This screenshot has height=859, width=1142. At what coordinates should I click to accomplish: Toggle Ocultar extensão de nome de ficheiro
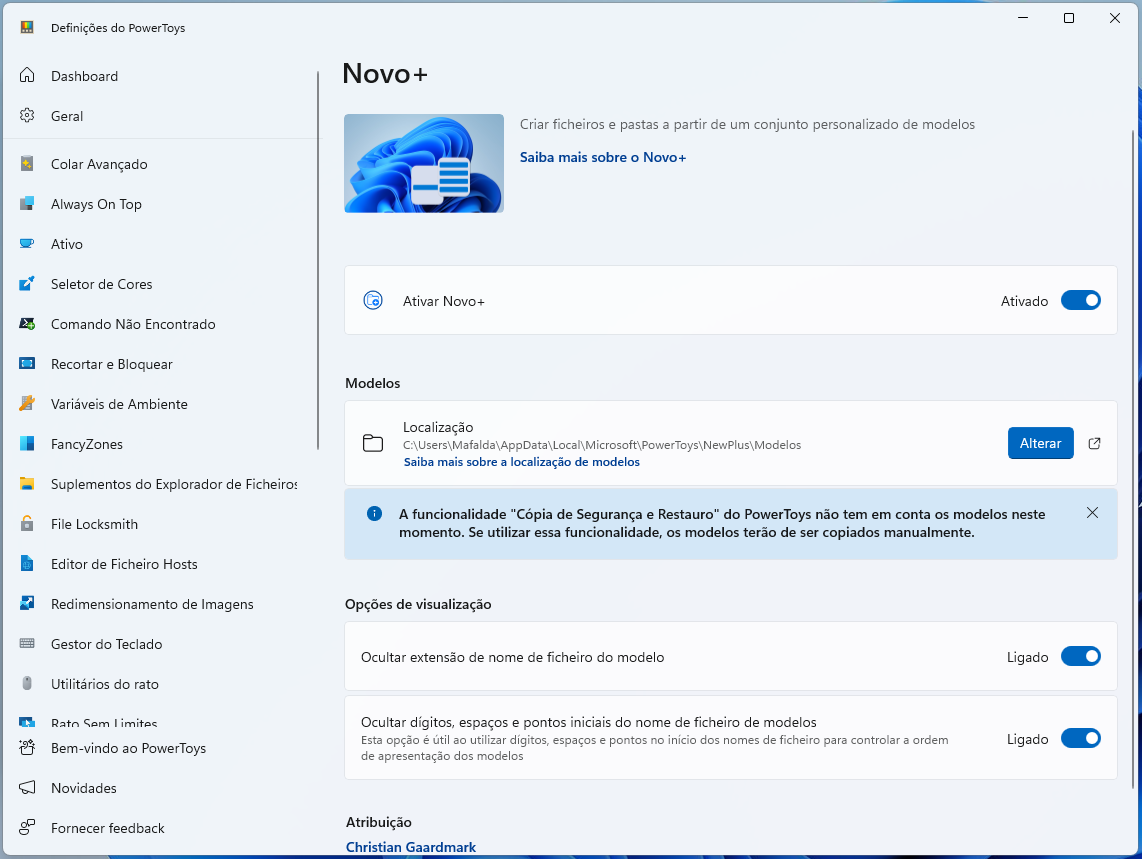click(x=1080, y=656)
